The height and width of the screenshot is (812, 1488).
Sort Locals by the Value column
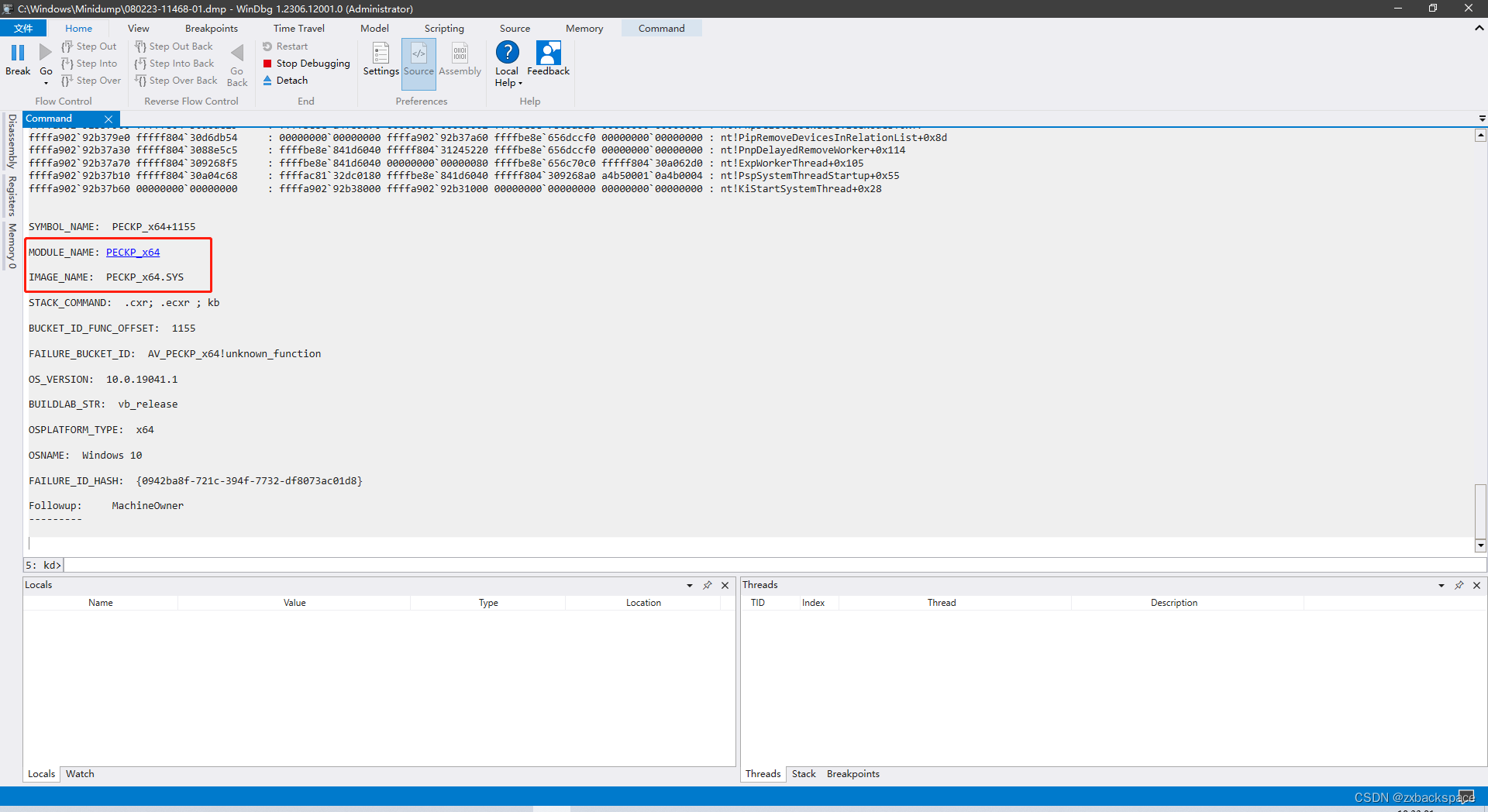(x=294, y=603)
